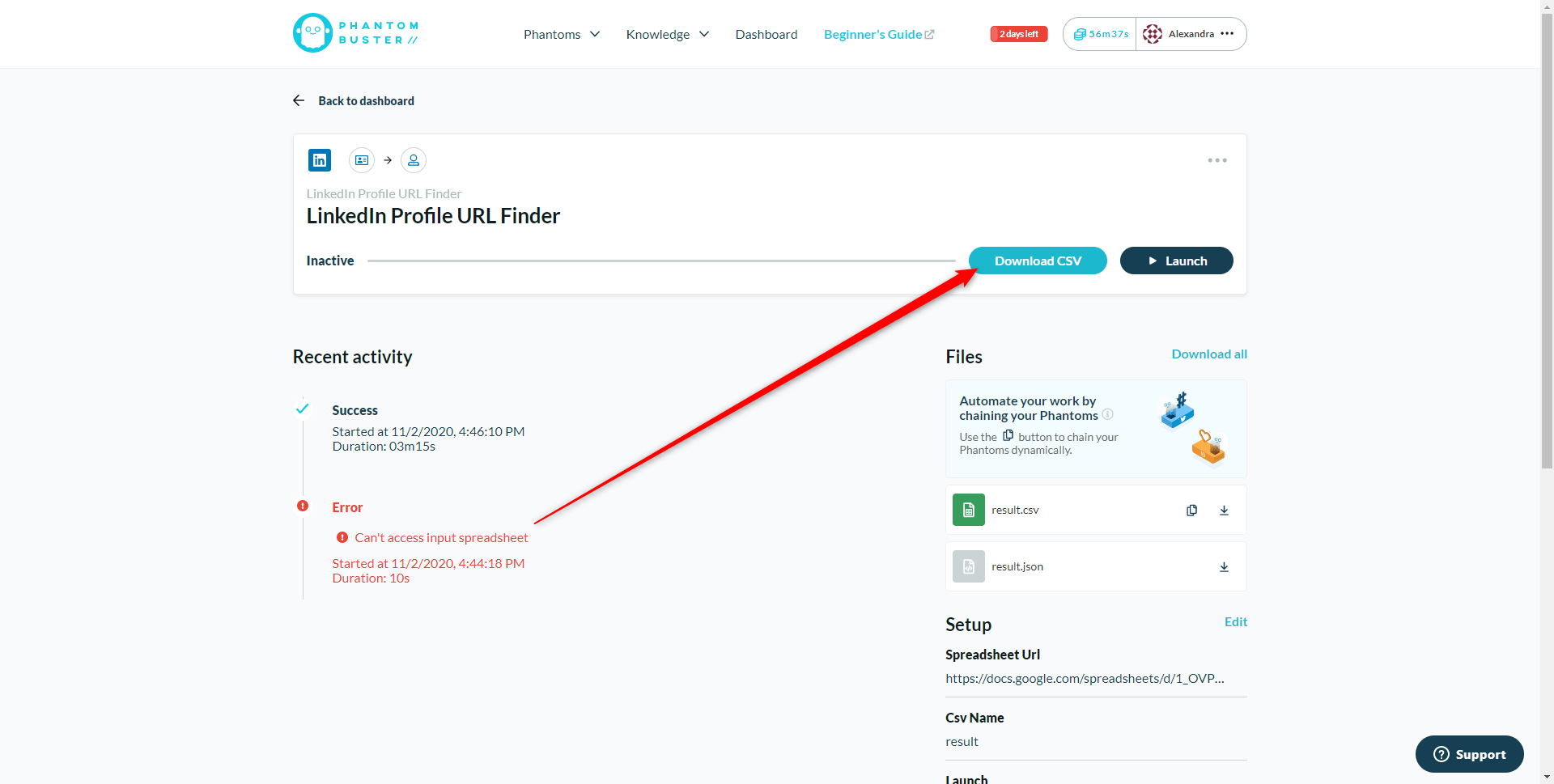Click the Download CSV button

pos(1038,261)
